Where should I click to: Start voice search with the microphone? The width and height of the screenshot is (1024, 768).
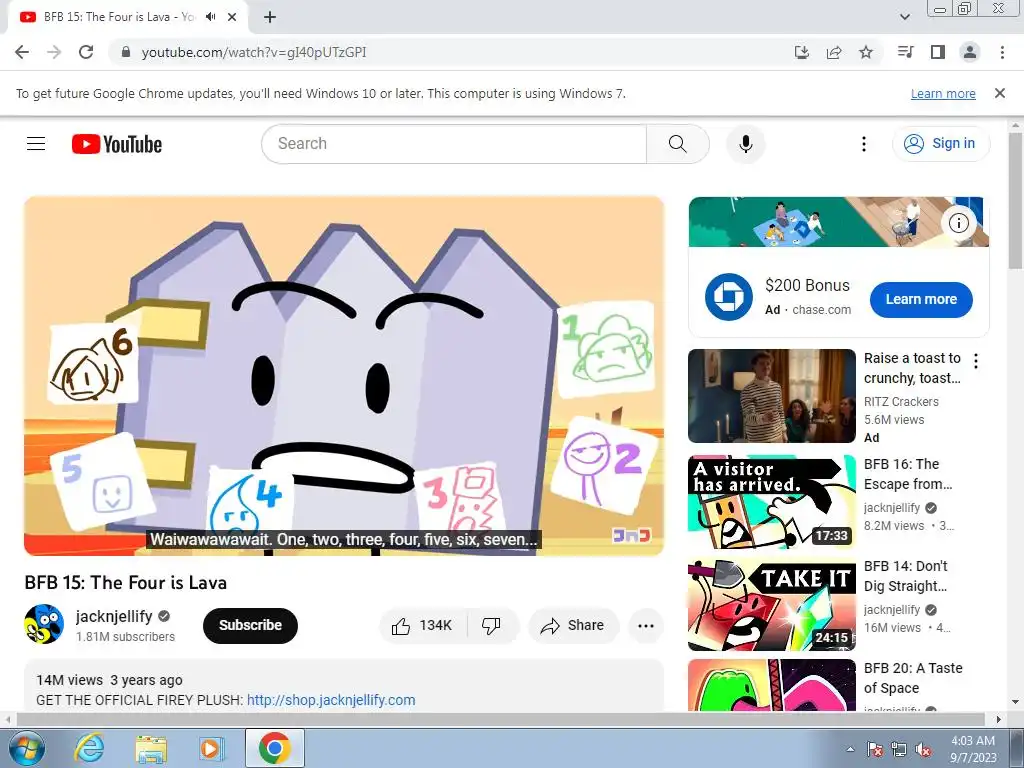[x=745, y=144]
